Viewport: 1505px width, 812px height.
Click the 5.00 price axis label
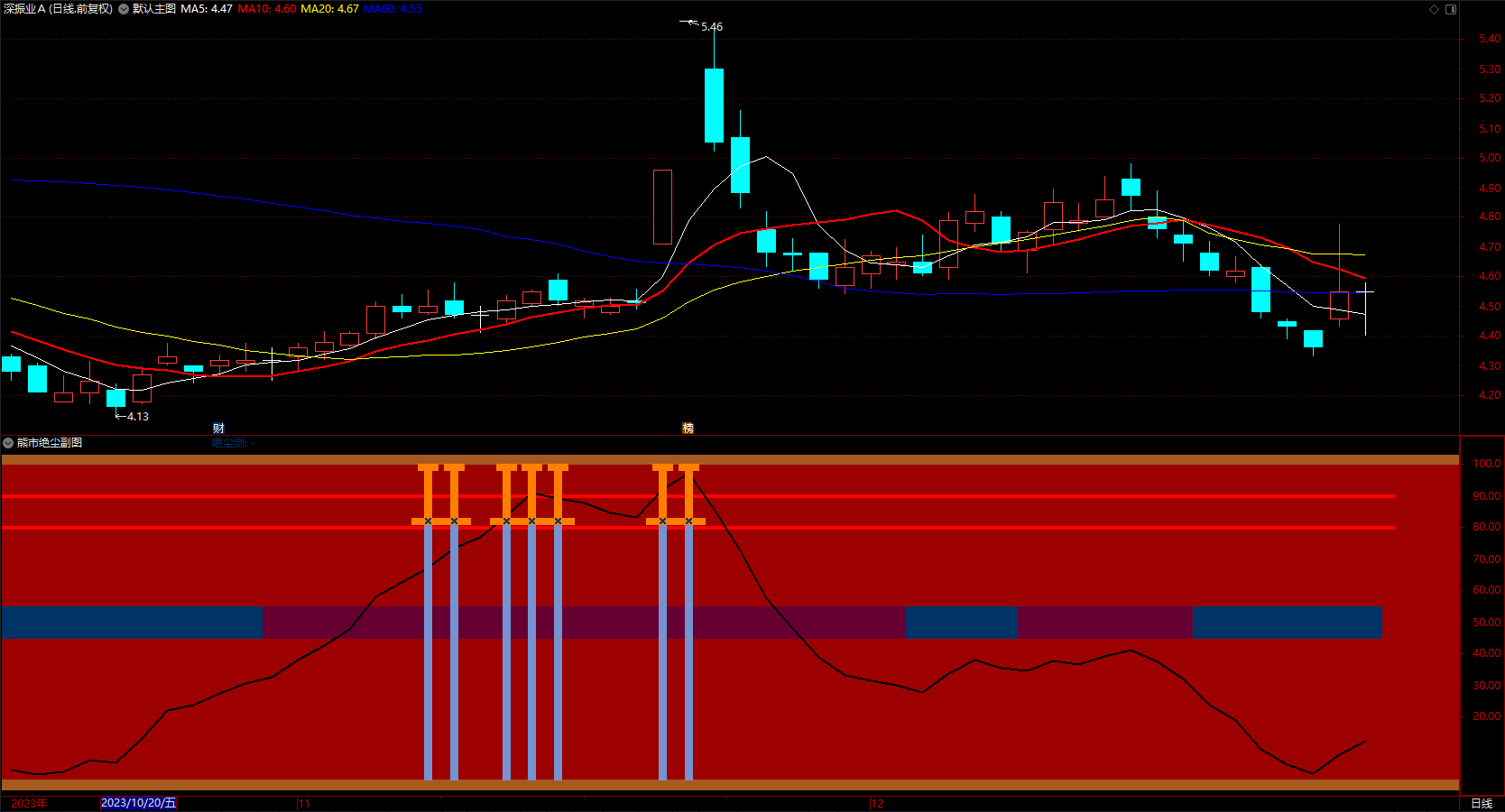pos(1490,158)
